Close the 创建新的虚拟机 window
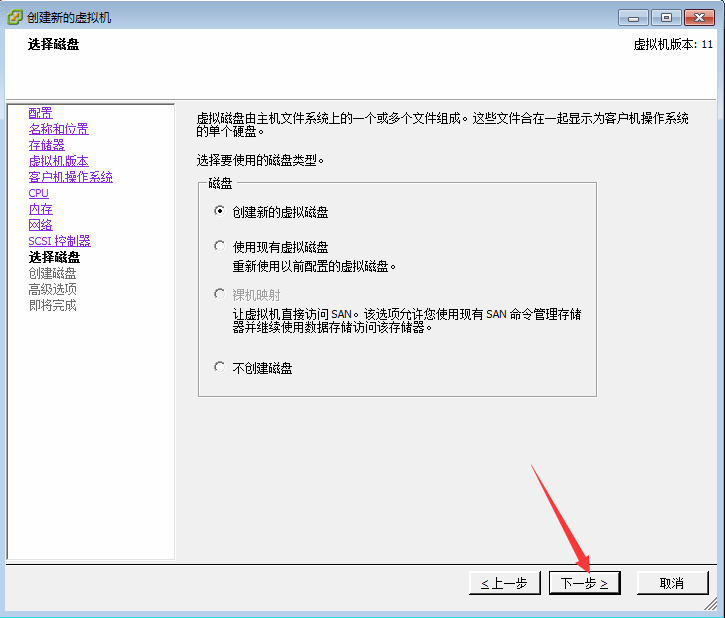This screenshot has height=618, width=725. [700, 18]
